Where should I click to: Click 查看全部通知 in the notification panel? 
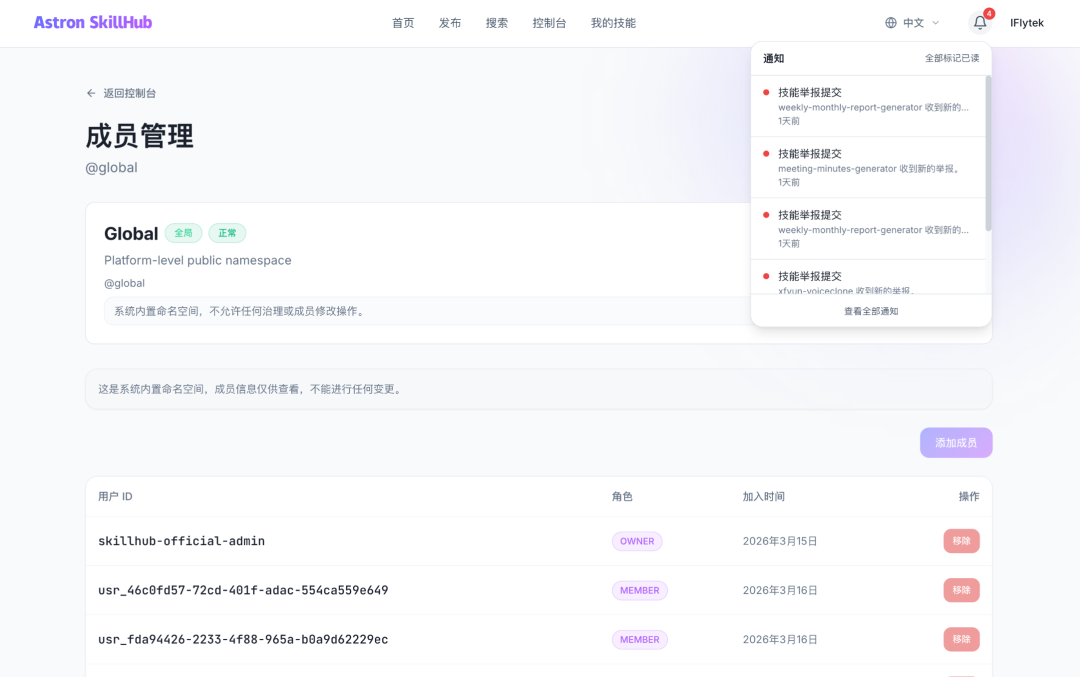(x=870, y=311)
